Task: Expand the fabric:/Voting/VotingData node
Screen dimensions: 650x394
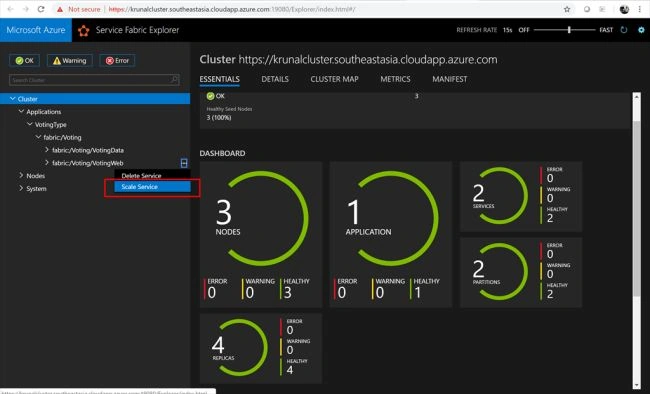Action: click(46, 150)
